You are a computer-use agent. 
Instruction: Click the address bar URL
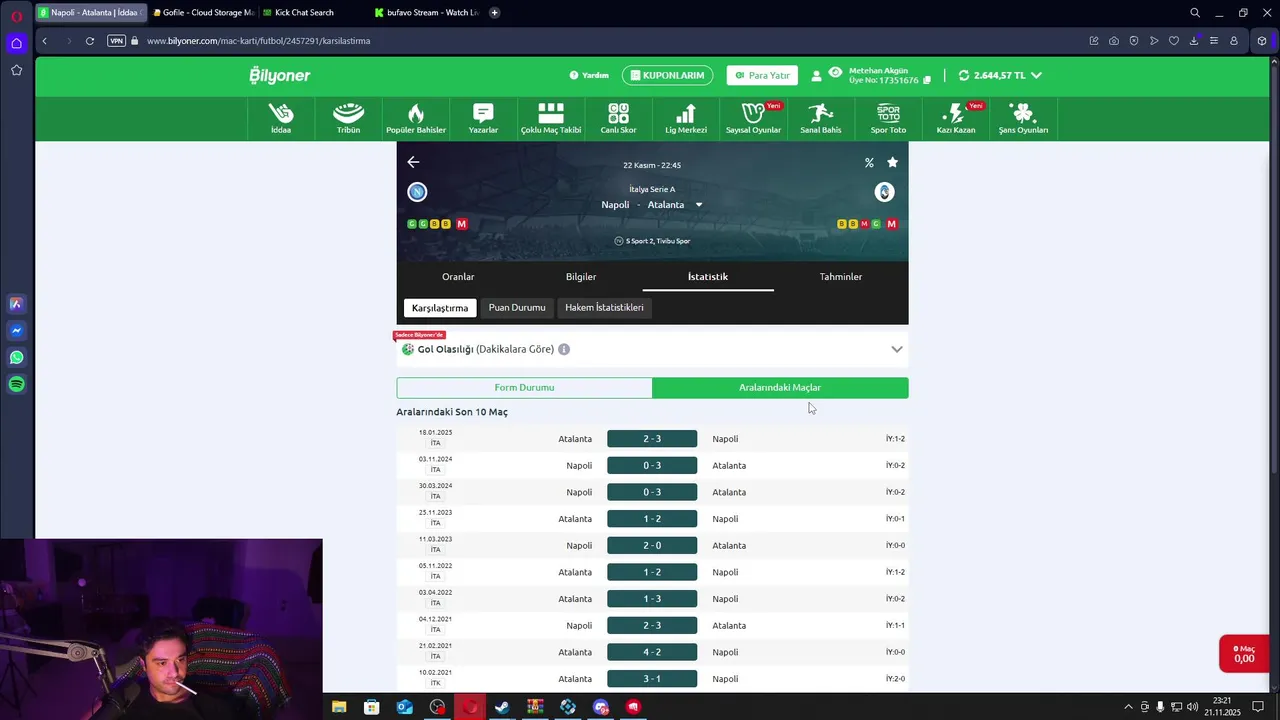pyautogui.click(x=258, y=41)
